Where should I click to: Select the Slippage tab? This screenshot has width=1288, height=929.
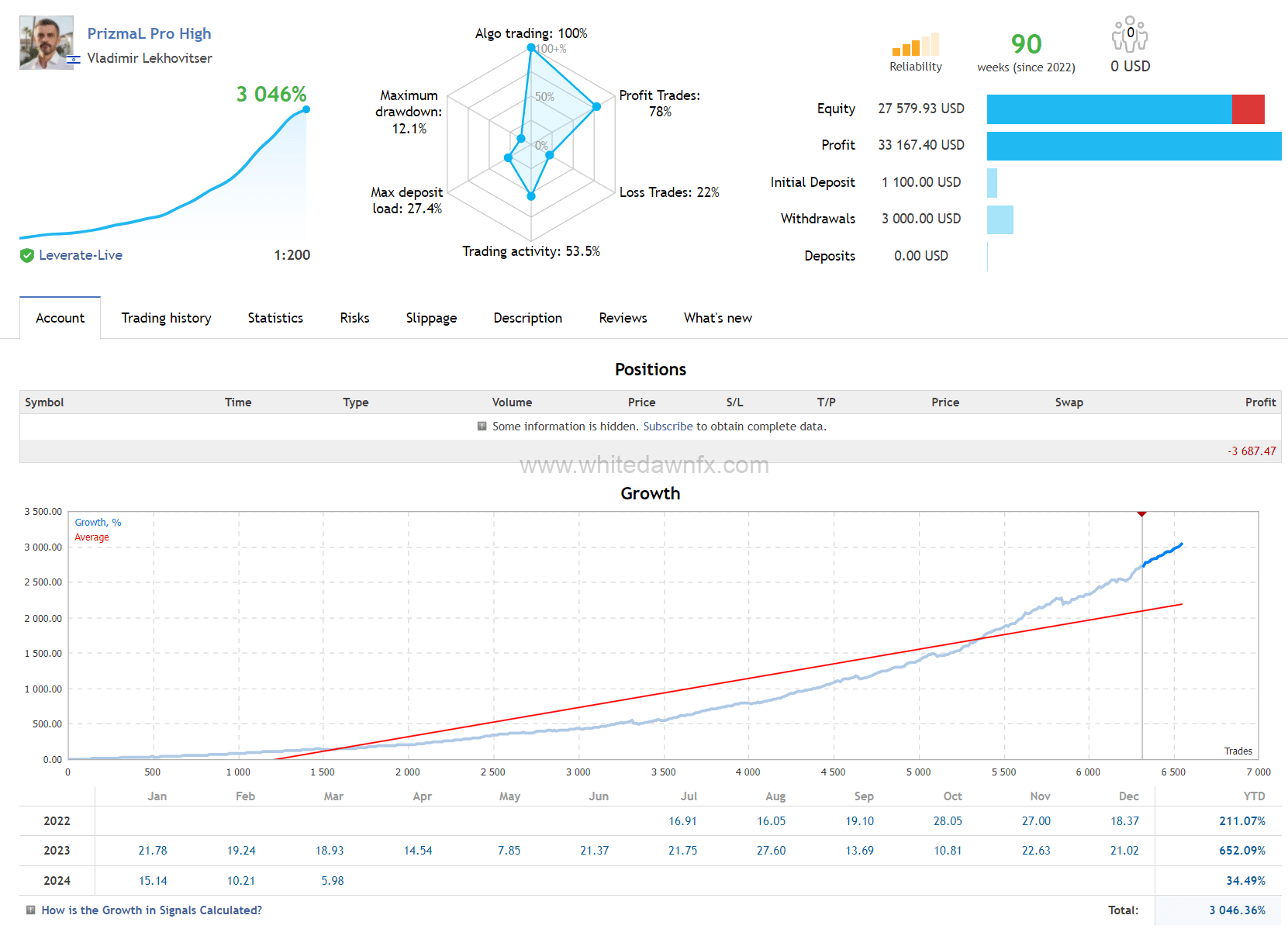pos(431,318)
